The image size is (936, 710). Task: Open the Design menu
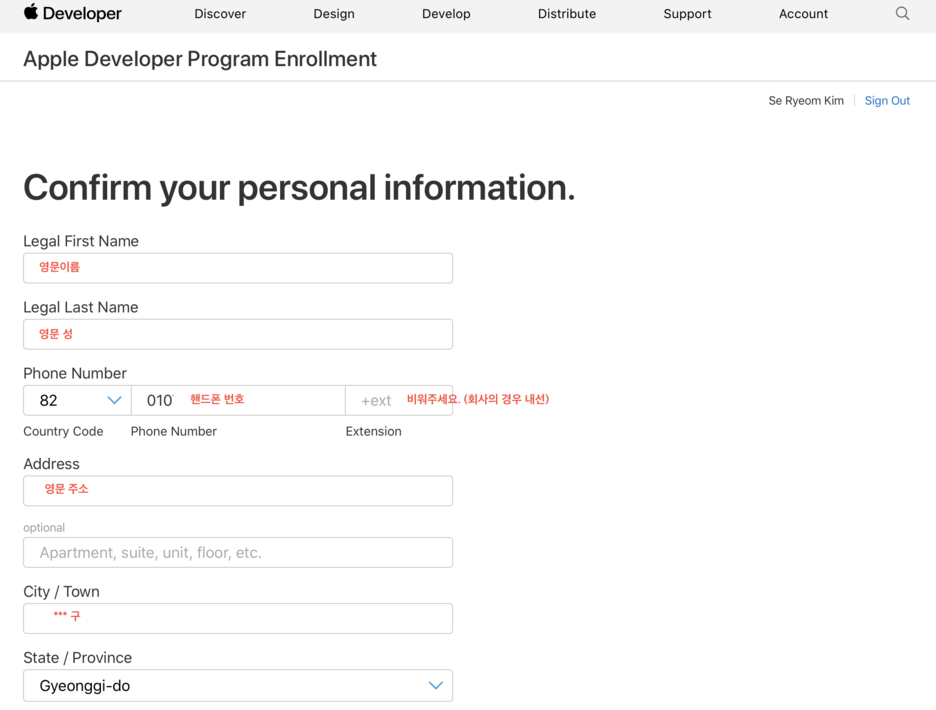334,14
